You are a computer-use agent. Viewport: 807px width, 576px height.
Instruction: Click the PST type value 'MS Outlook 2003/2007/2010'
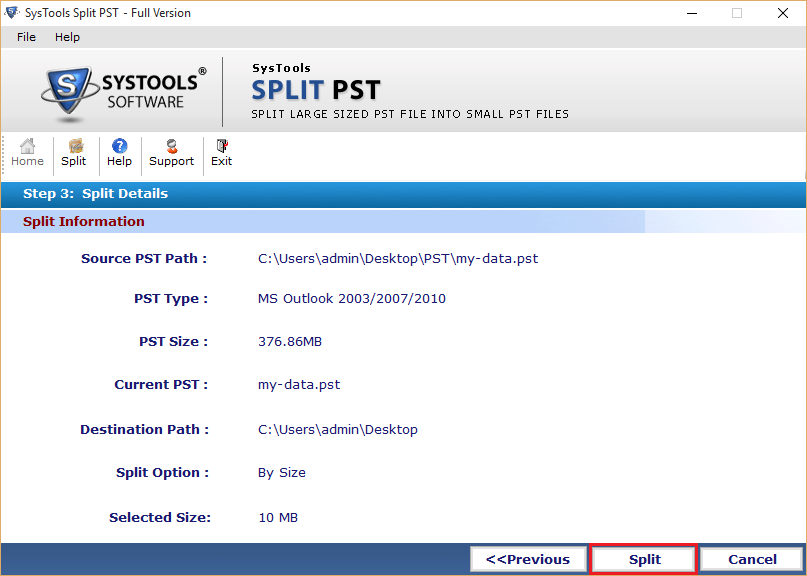coord(352,299)
